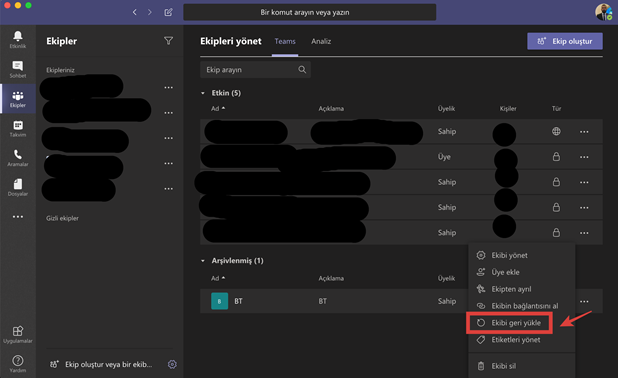Open the Etkinlik activity bell
This screenshot has height=378, width=618.
pyautogui.click(x=18, y=39)
